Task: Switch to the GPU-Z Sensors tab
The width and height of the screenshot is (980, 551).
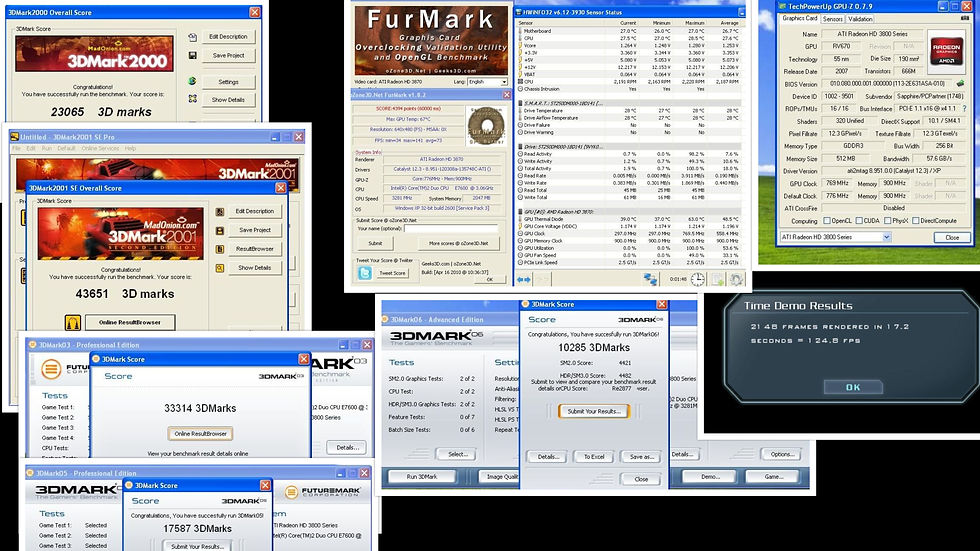Action: [x=832, y=19]
